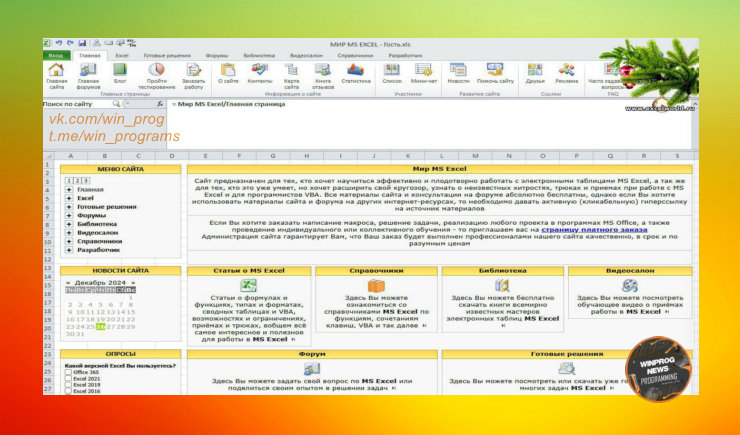Click the Декабрь 2024 calendar title
The width and height of the screenshot is (740, 435).
(x=100, y=283)
